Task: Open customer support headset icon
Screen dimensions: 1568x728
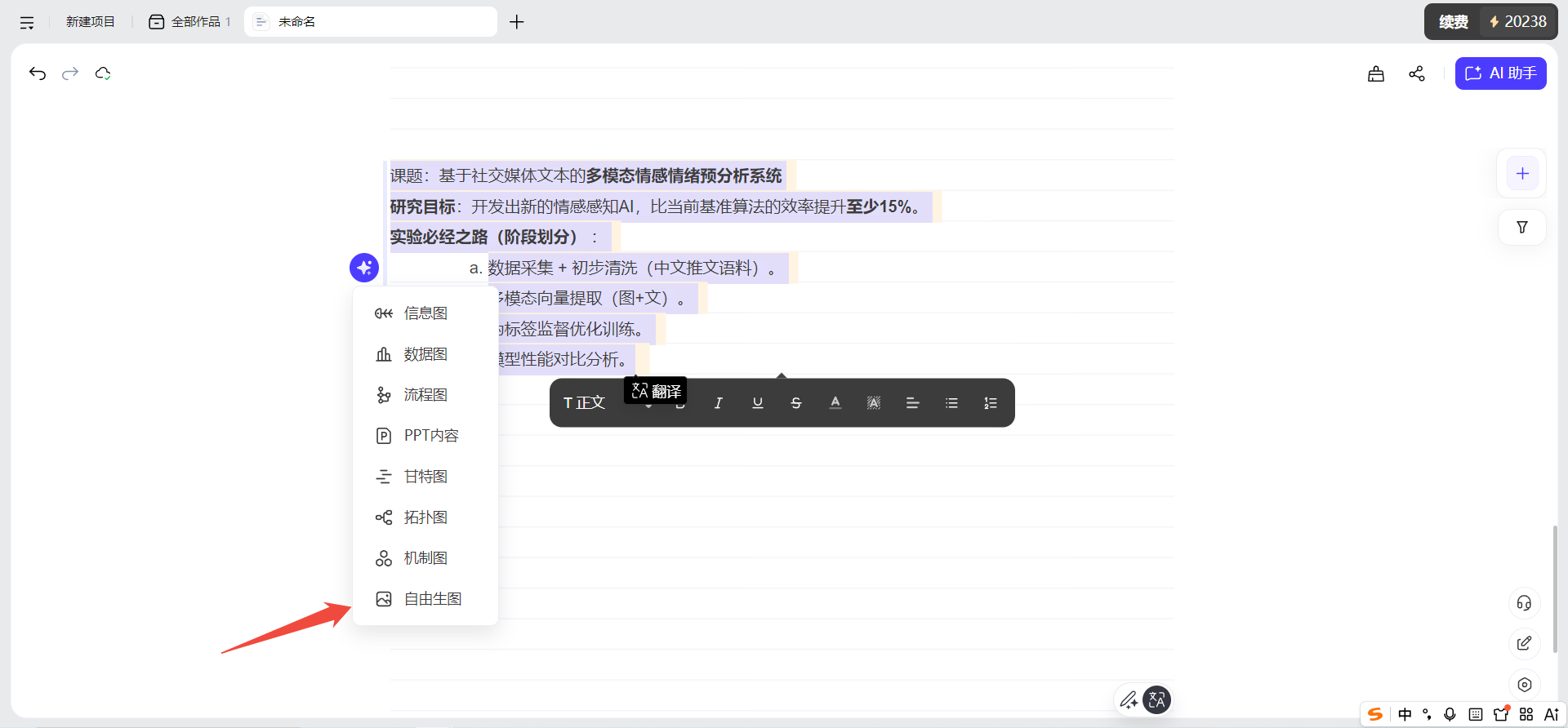Action: tap(1524, 603)
